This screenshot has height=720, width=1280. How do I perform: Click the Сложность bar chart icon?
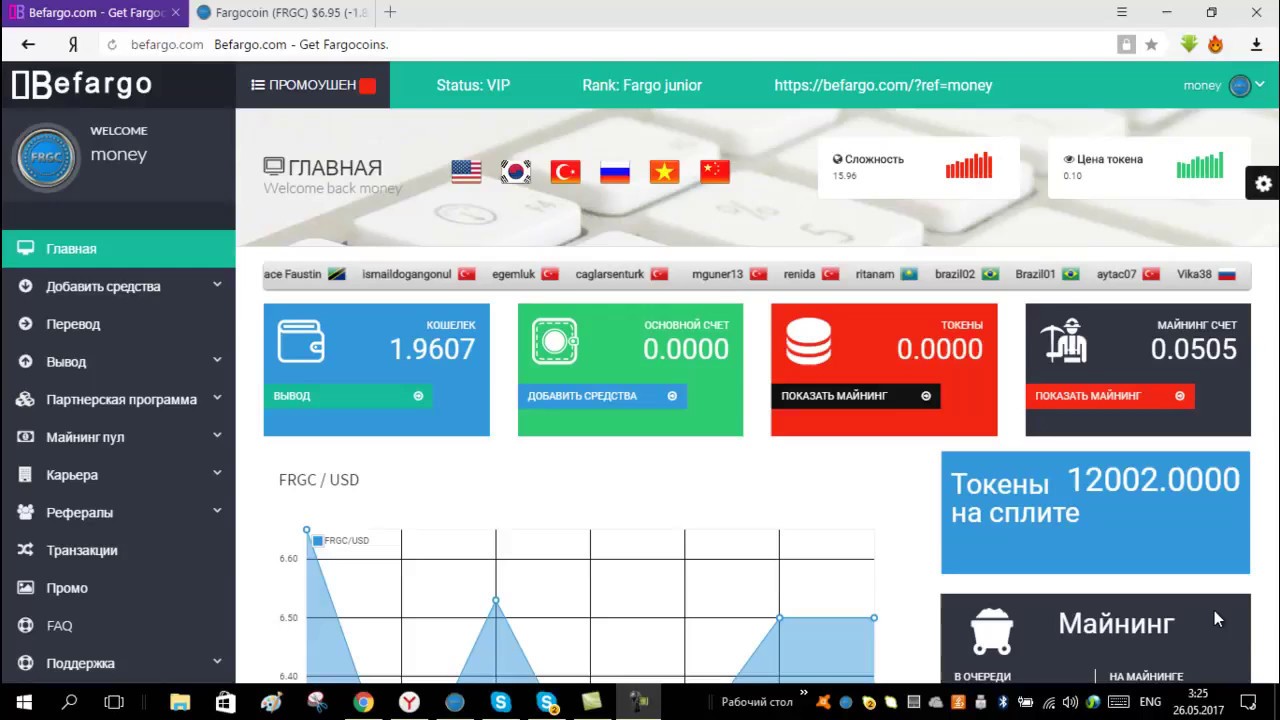pyautogui.click(x=969, y=166)
